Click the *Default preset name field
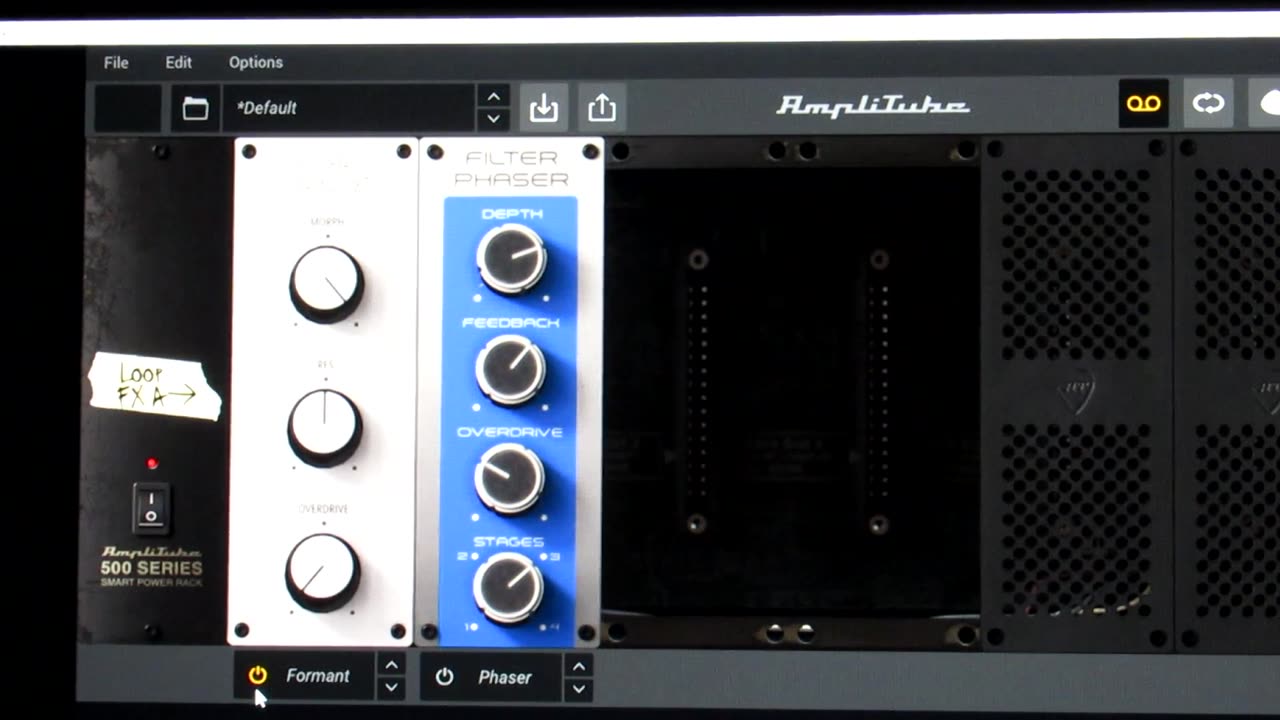This screenshot has height=720, width=1280. 348,108
